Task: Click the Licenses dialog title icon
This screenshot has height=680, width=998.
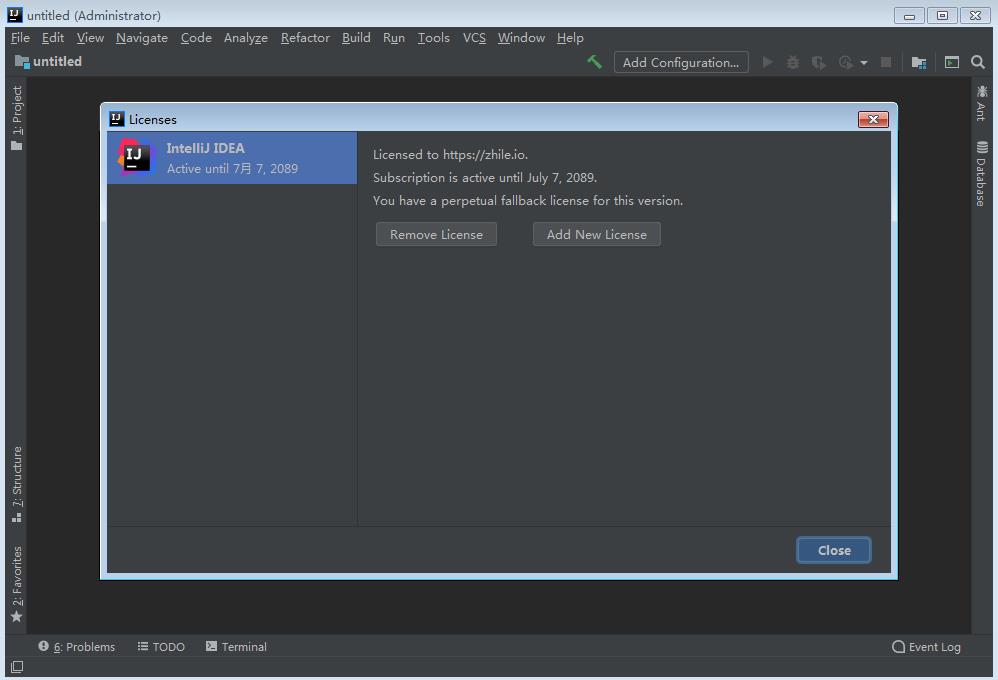Action: [x=116, y=118]
